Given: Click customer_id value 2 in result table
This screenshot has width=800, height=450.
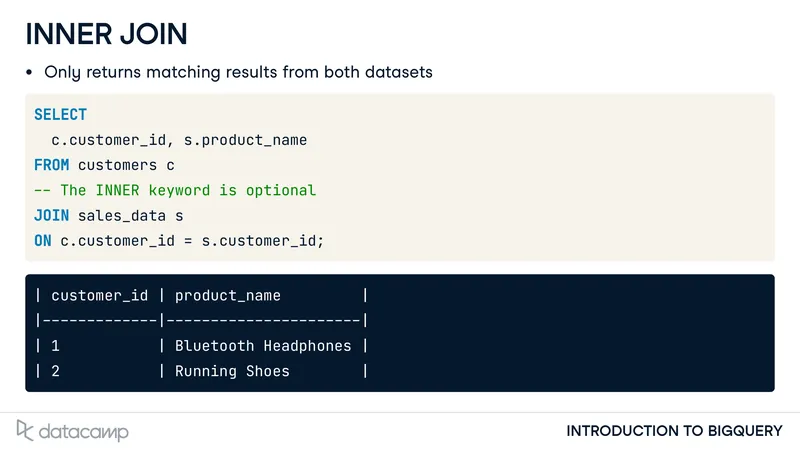Looking at the screenshot, I should tap(56, 371).
